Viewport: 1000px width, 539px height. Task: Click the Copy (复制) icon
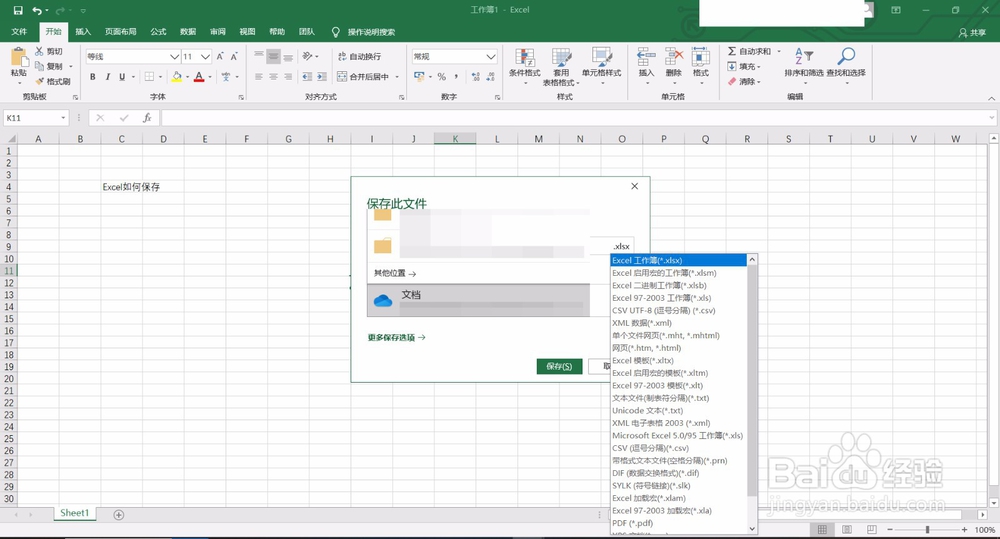pos(40,66)
